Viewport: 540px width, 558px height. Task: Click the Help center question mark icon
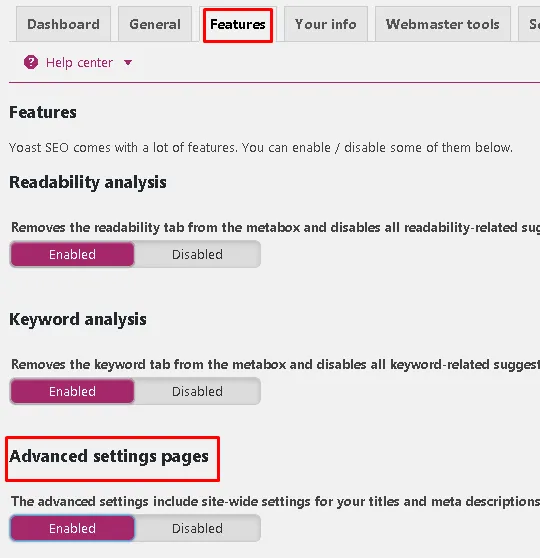[x=31, y=62]
